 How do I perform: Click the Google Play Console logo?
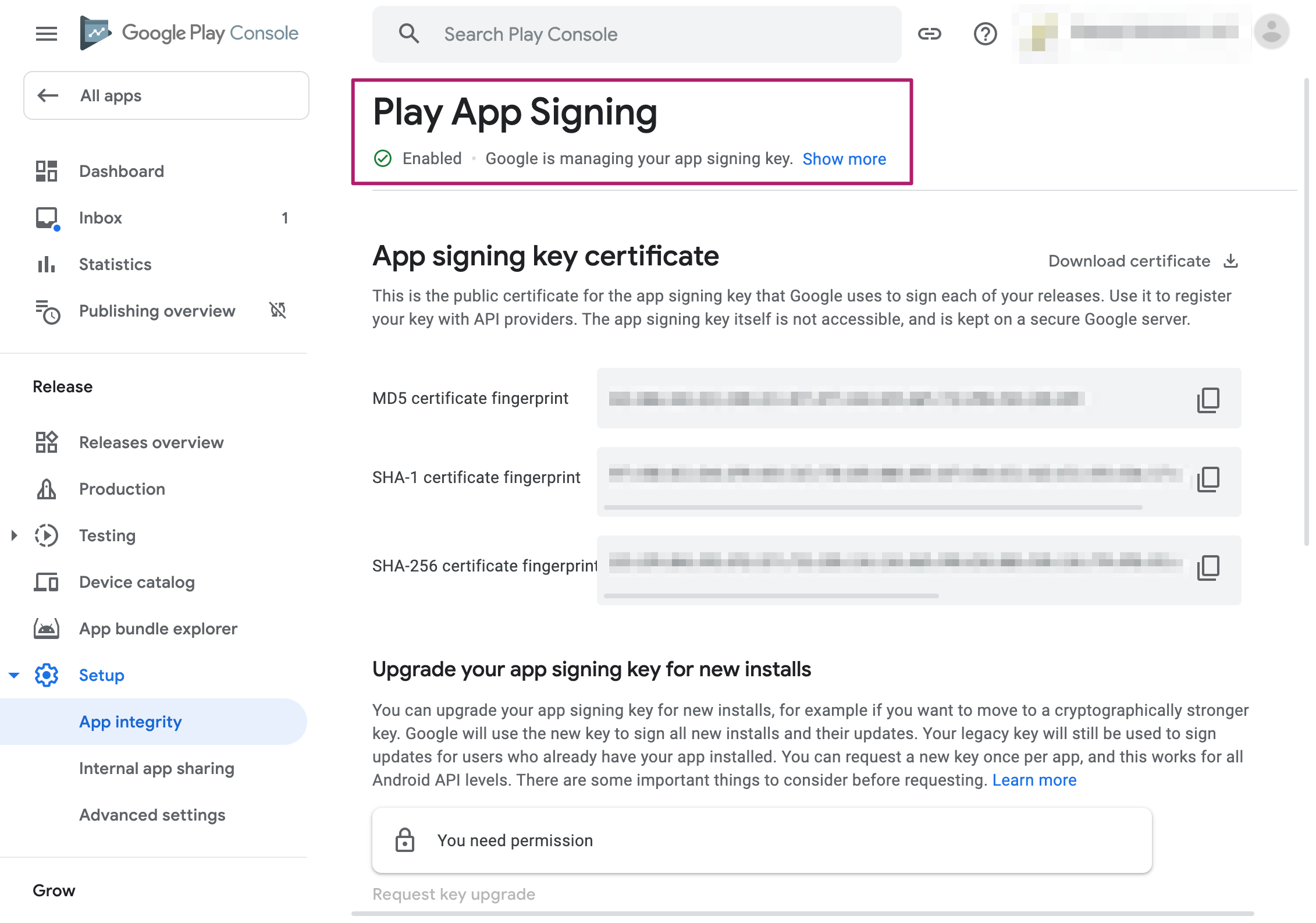tap(188, 33)
